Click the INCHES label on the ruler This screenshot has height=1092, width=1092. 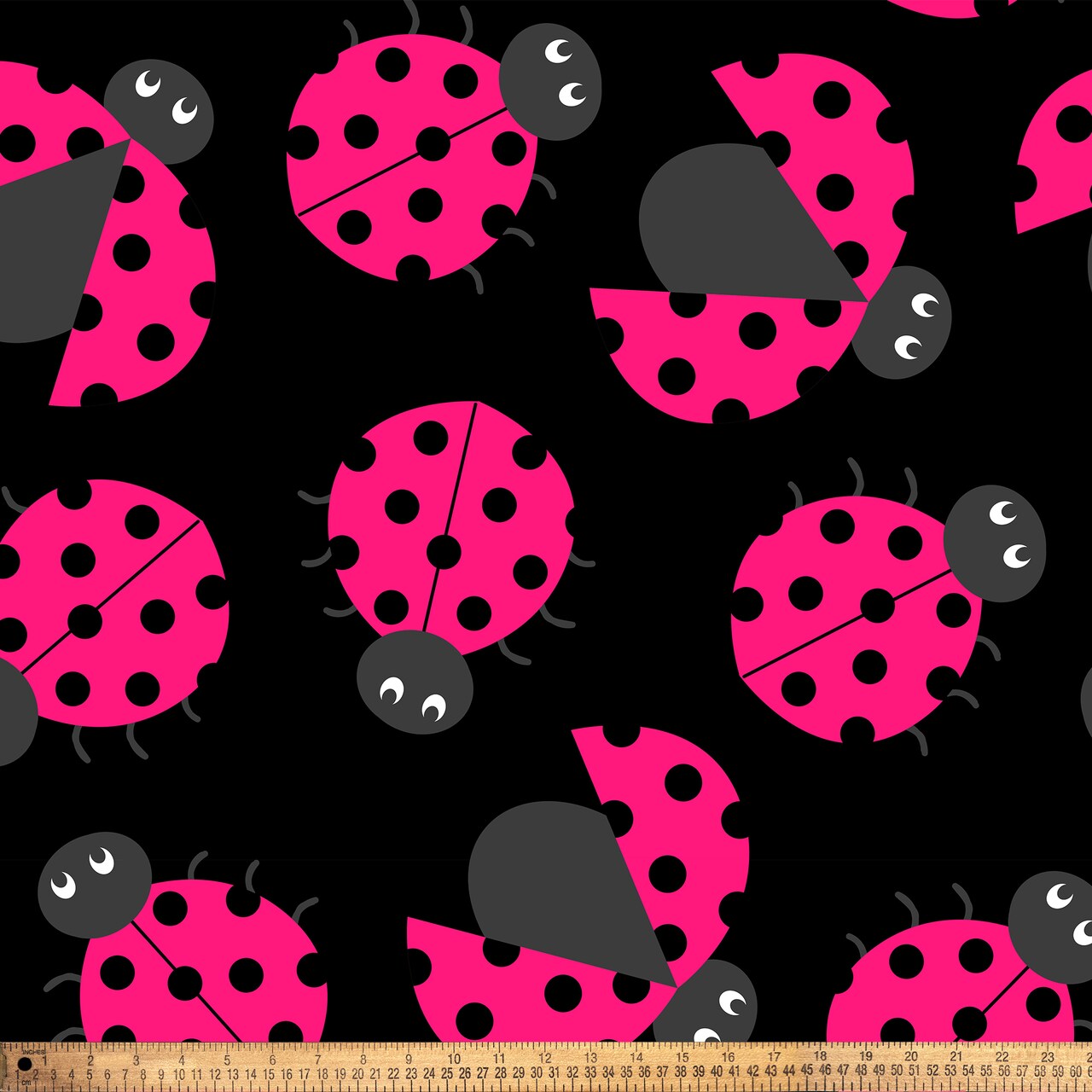(x=34, y=1052)
